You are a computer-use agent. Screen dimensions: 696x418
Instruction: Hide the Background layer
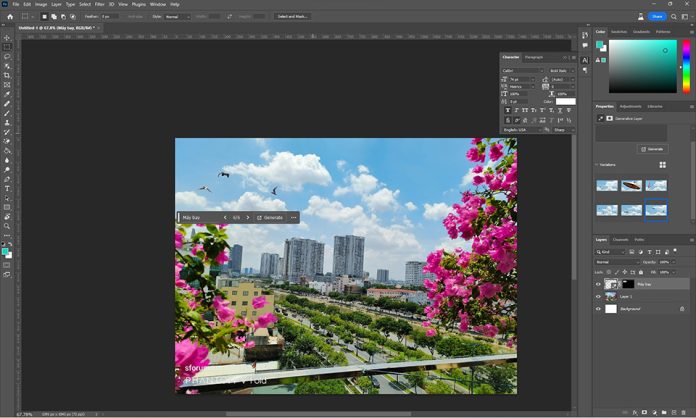click(x=599, y=309)
